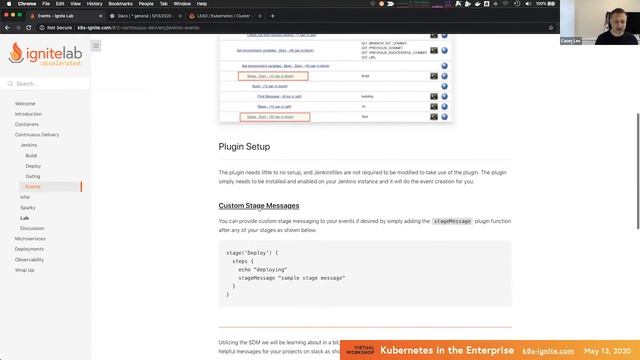The height and width of the screenshot is (360, 640).
Task: Expand Microservices in the sidebar
Action: pos(30,239)
